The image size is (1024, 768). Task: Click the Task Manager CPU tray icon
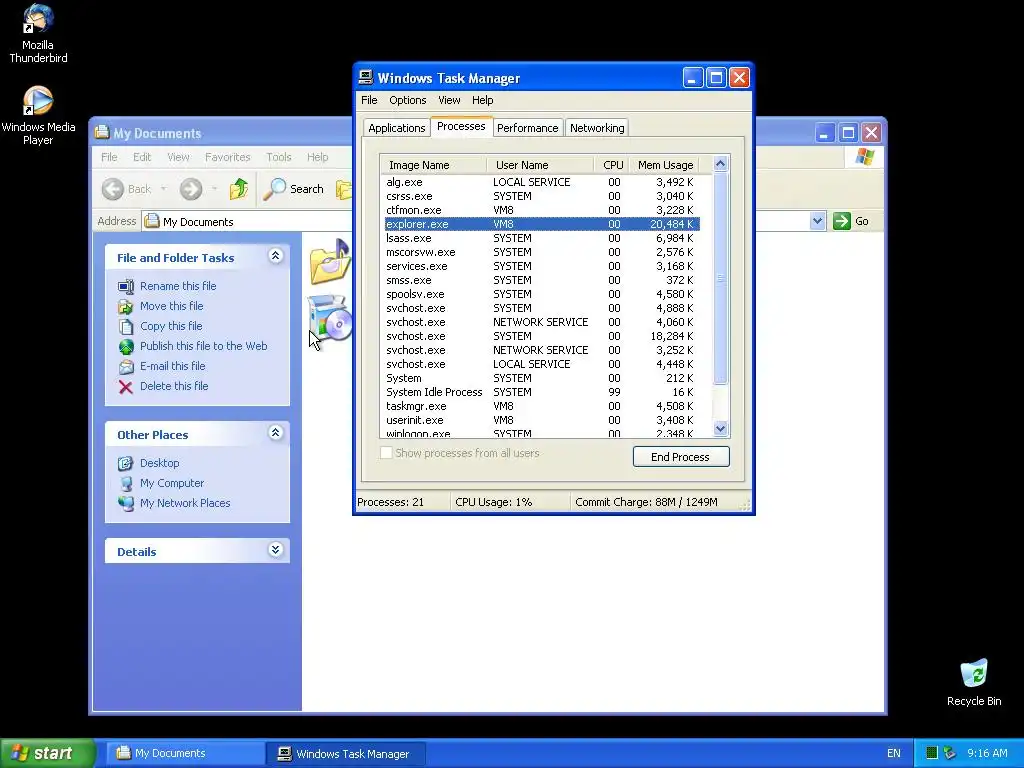coord(932,753)
